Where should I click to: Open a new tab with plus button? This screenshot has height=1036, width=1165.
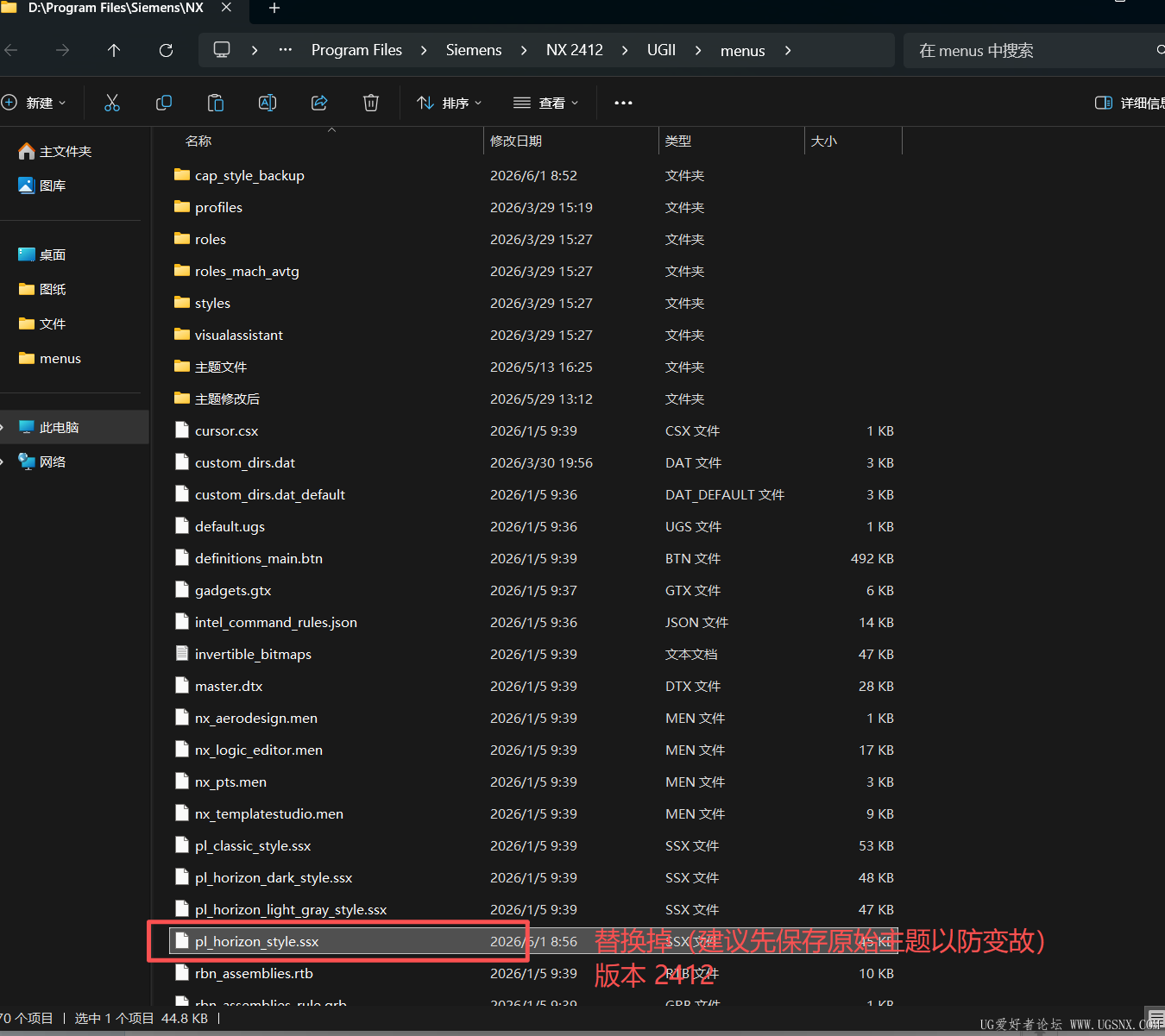pos(274,8)
